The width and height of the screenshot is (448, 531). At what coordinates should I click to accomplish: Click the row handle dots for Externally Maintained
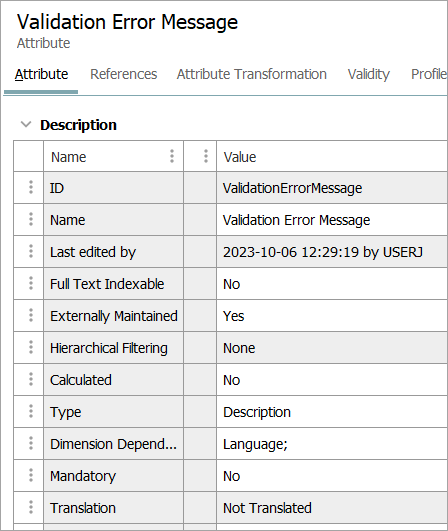point(31,315)
